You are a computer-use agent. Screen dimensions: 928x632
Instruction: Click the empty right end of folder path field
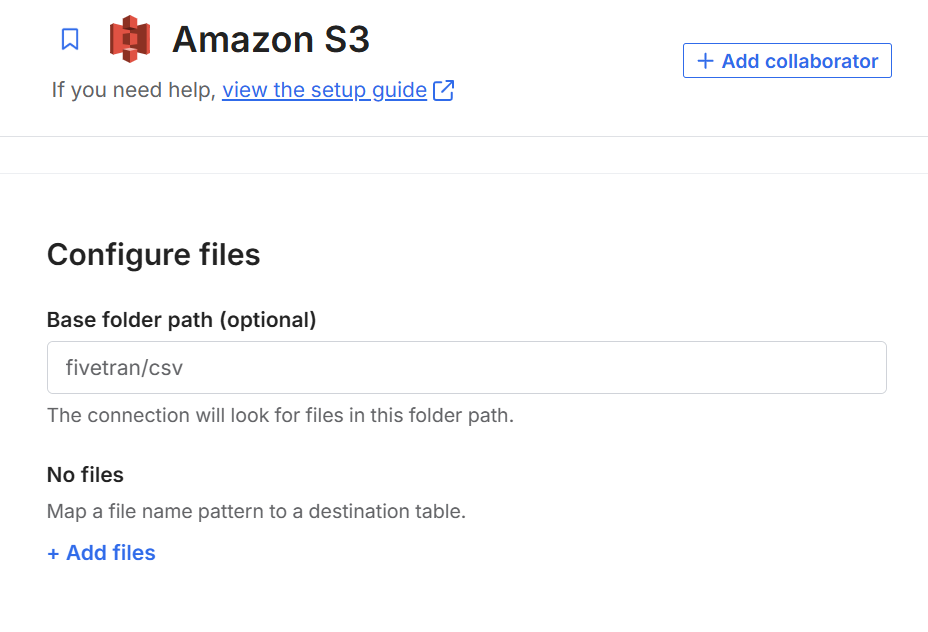pyautogui.click(x=820, y=368)
